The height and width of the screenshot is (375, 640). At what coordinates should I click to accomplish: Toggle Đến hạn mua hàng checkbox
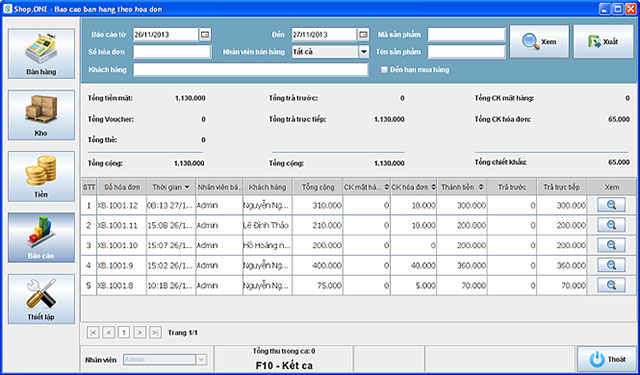pos(384,70)
